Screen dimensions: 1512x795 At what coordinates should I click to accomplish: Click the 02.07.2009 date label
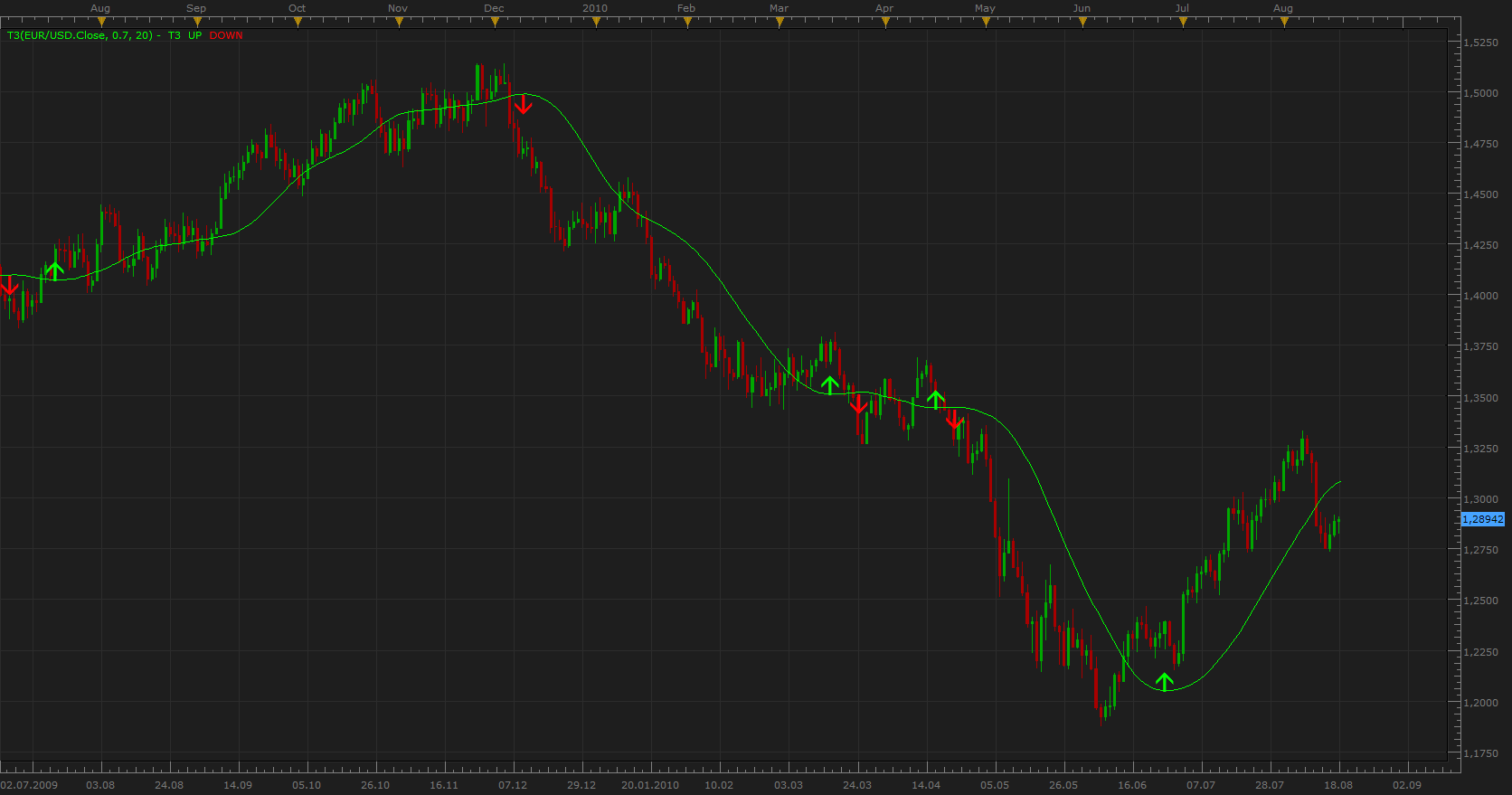(x=30, y=785)
